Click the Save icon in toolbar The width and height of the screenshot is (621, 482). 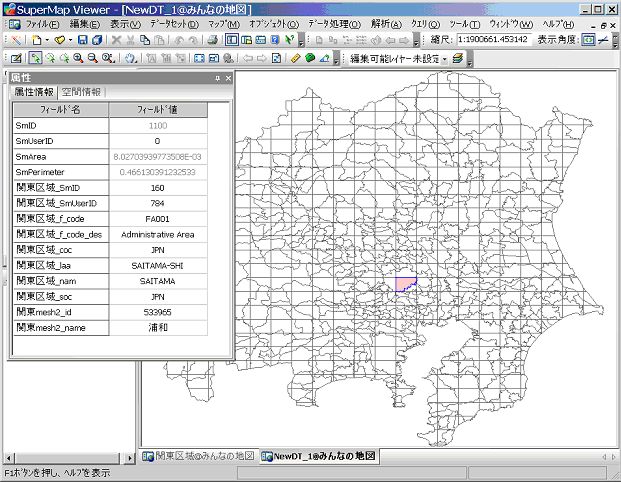click(x=83, y=40)
